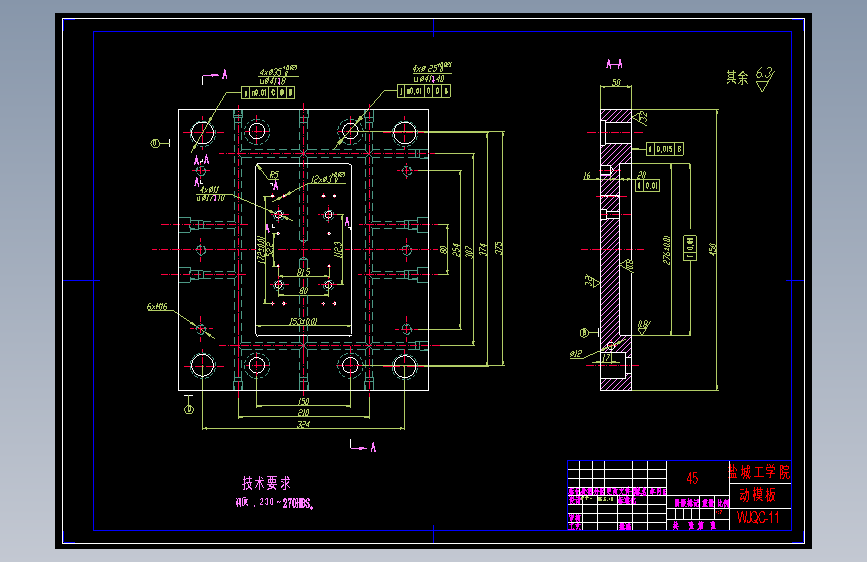Screen dimensions: 867x562
Task: Select the ø12 hole callout on section view
Action: pyautogui.click(x=576, y=353)
